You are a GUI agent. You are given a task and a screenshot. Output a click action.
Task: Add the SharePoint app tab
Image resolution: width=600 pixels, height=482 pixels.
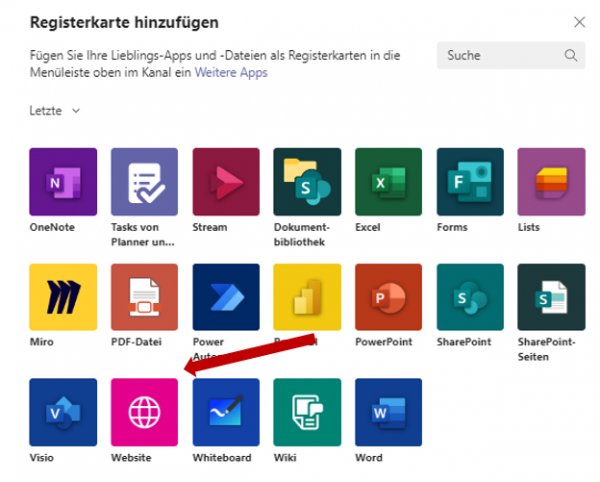pos(470,297)
